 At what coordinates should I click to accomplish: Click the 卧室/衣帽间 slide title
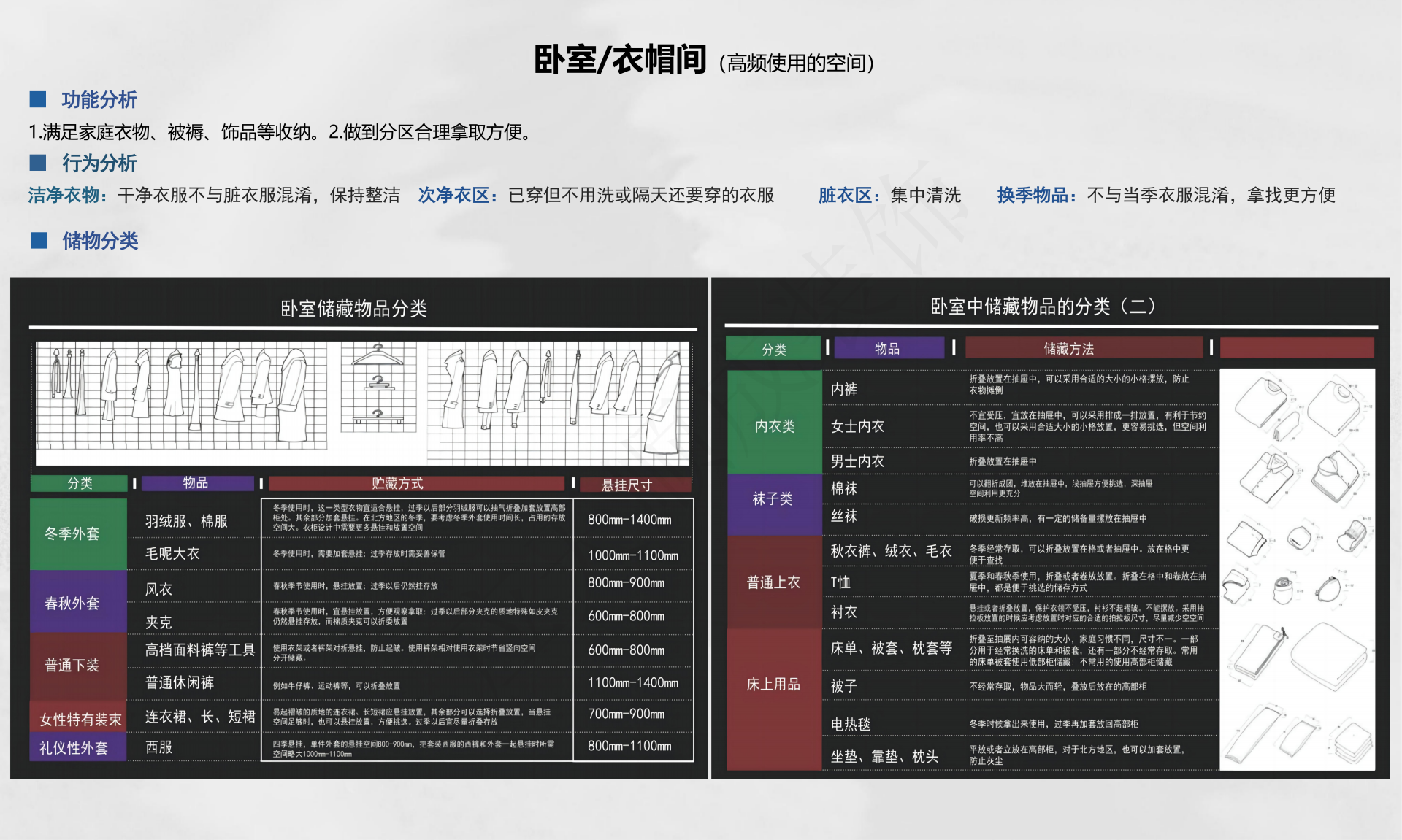pos(621,60)
